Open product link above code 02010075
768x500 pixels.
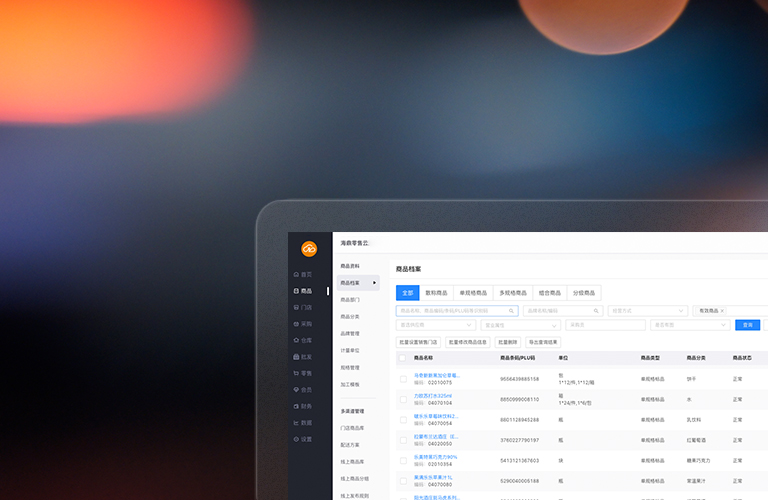click(437, 376)
